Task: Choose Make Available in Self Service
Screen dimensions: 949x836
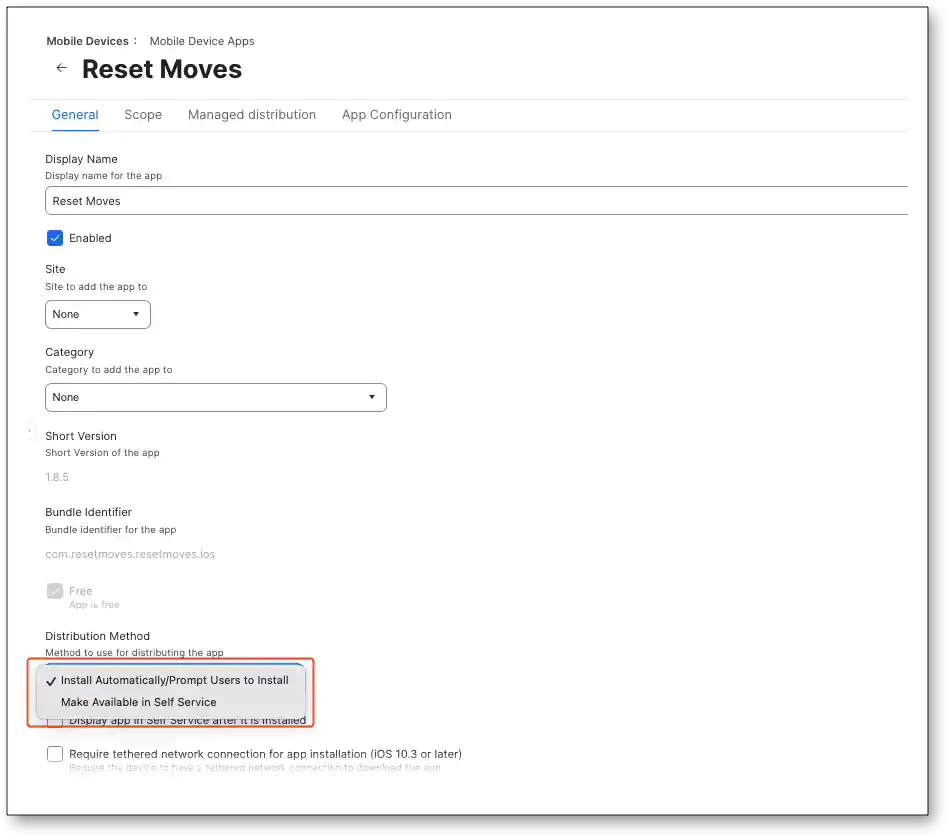Action: [138, 702]
